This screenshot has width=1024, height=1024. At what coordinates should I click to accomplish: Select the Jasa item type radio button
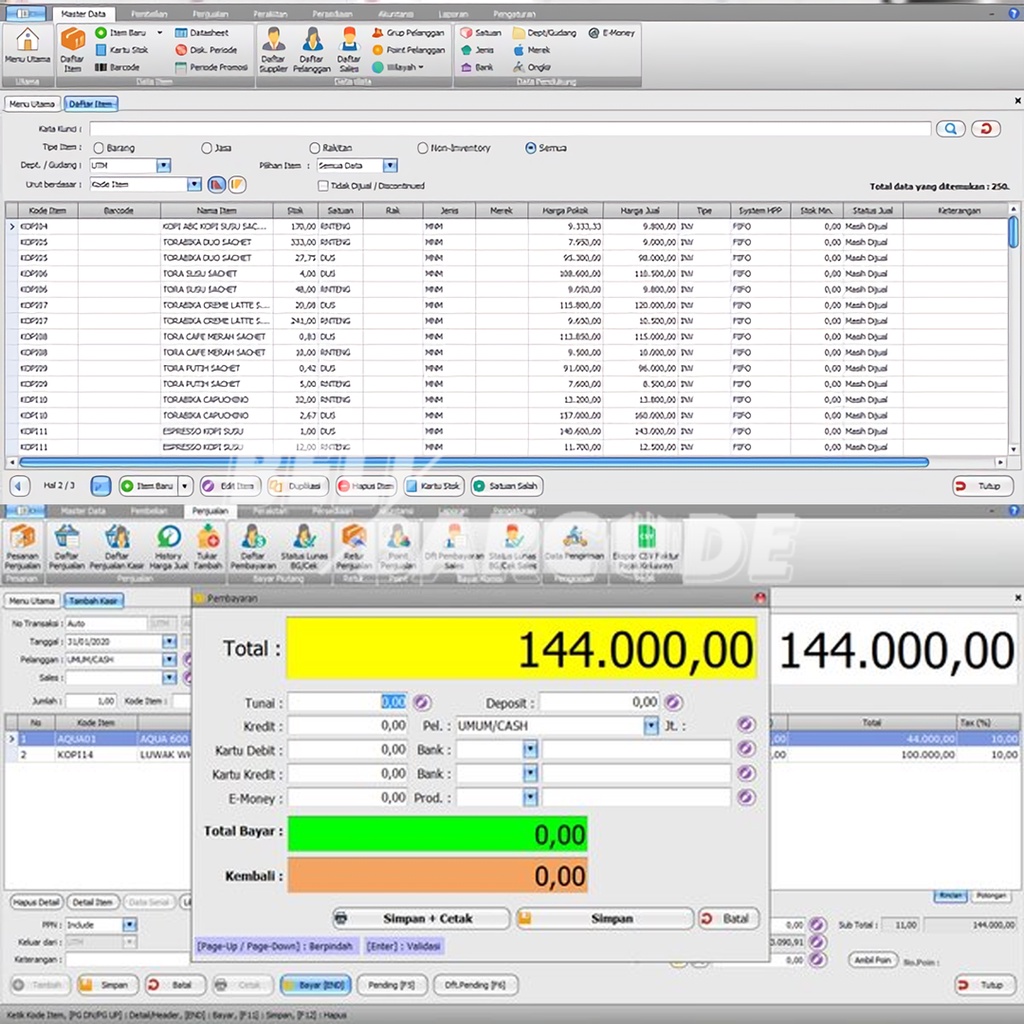tap(208, 148)
